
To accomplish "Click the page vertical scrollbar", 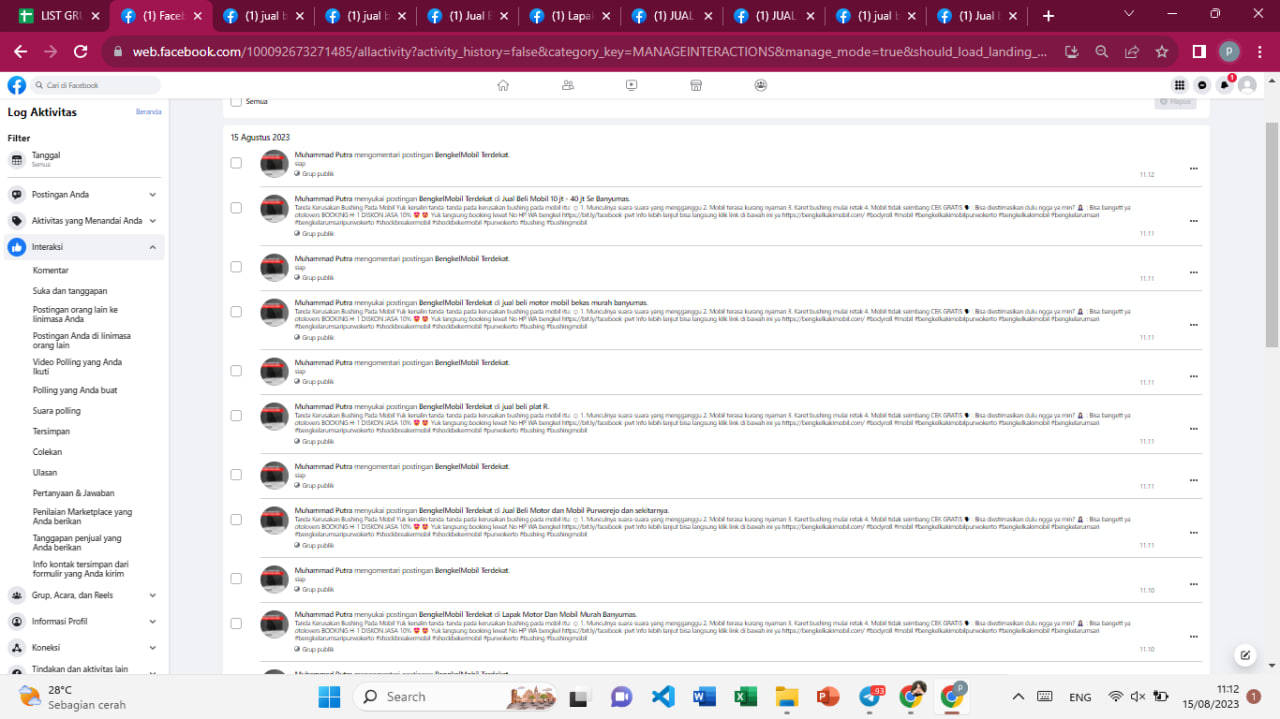I will pyautogui.click(x=1272, y=235).
